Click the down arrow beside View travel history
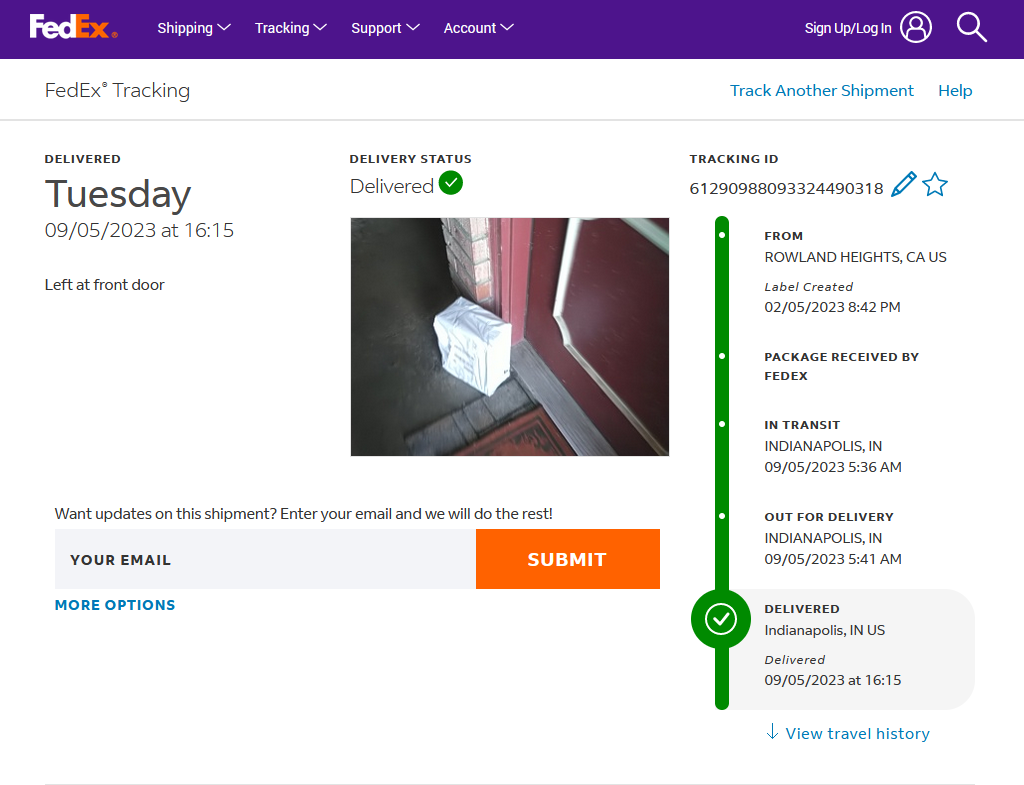Image resolution: width=1024 pixels, height=785 pixels. tap(772, 731)
